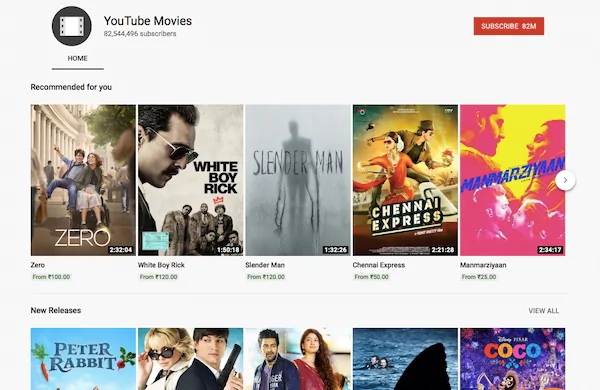This screenshot has width=600, height=390.
Task: Open the Zero movie poster
Action: (x=83, y=180)
